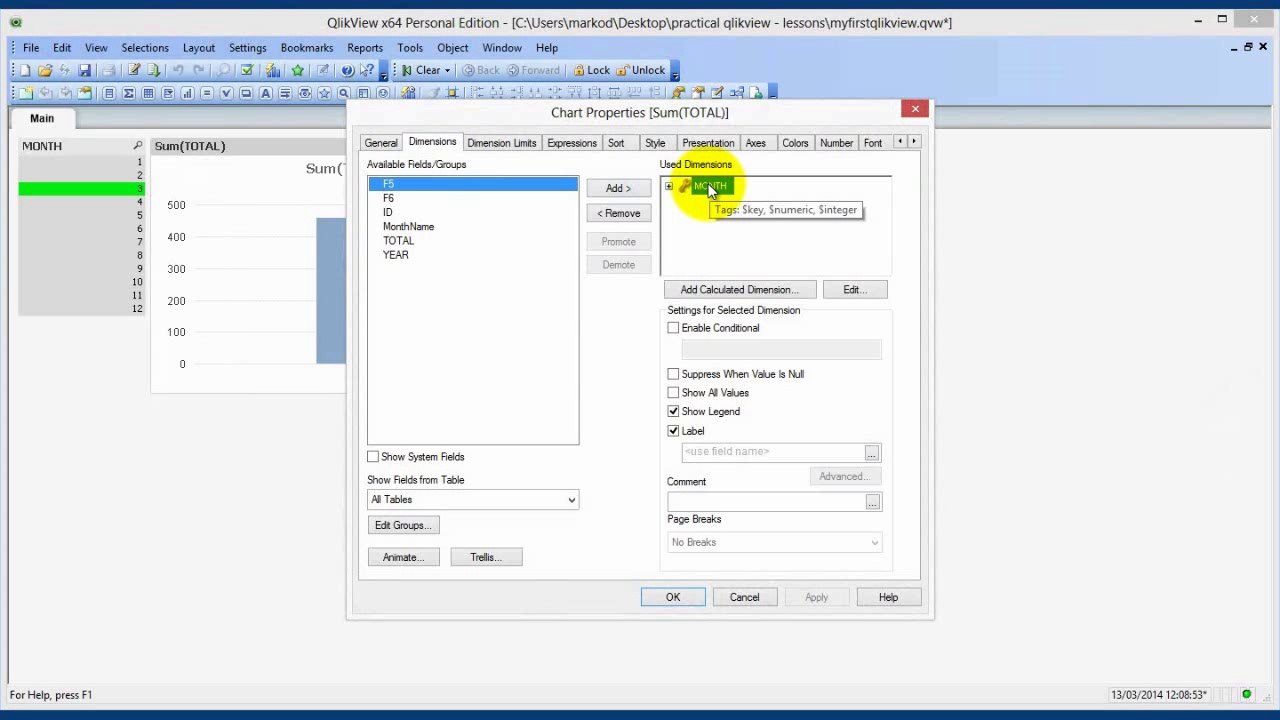This screenshot has height=720, width=1280.
Task: Check the Show All Values option
Action: [673, 393]
